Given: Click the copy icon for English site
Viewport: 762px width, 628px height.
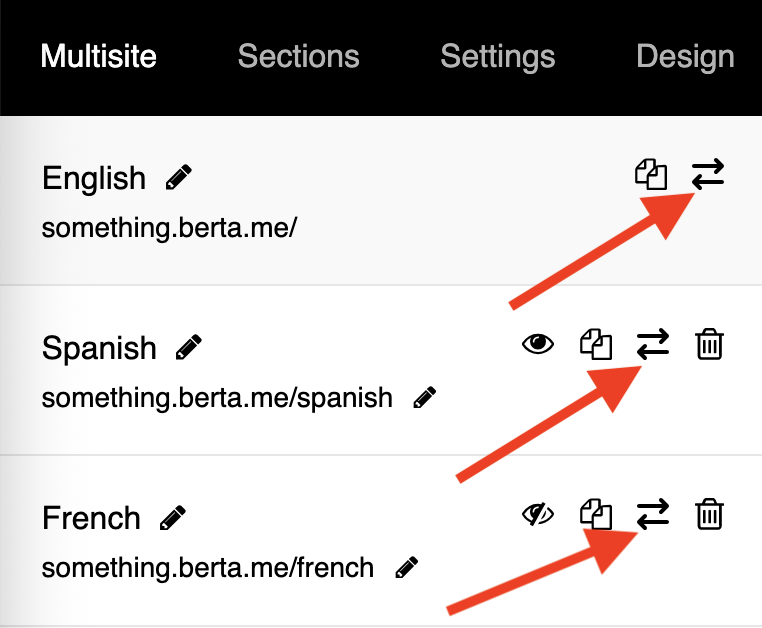Looking at the screenshot, I should [651, 175].
